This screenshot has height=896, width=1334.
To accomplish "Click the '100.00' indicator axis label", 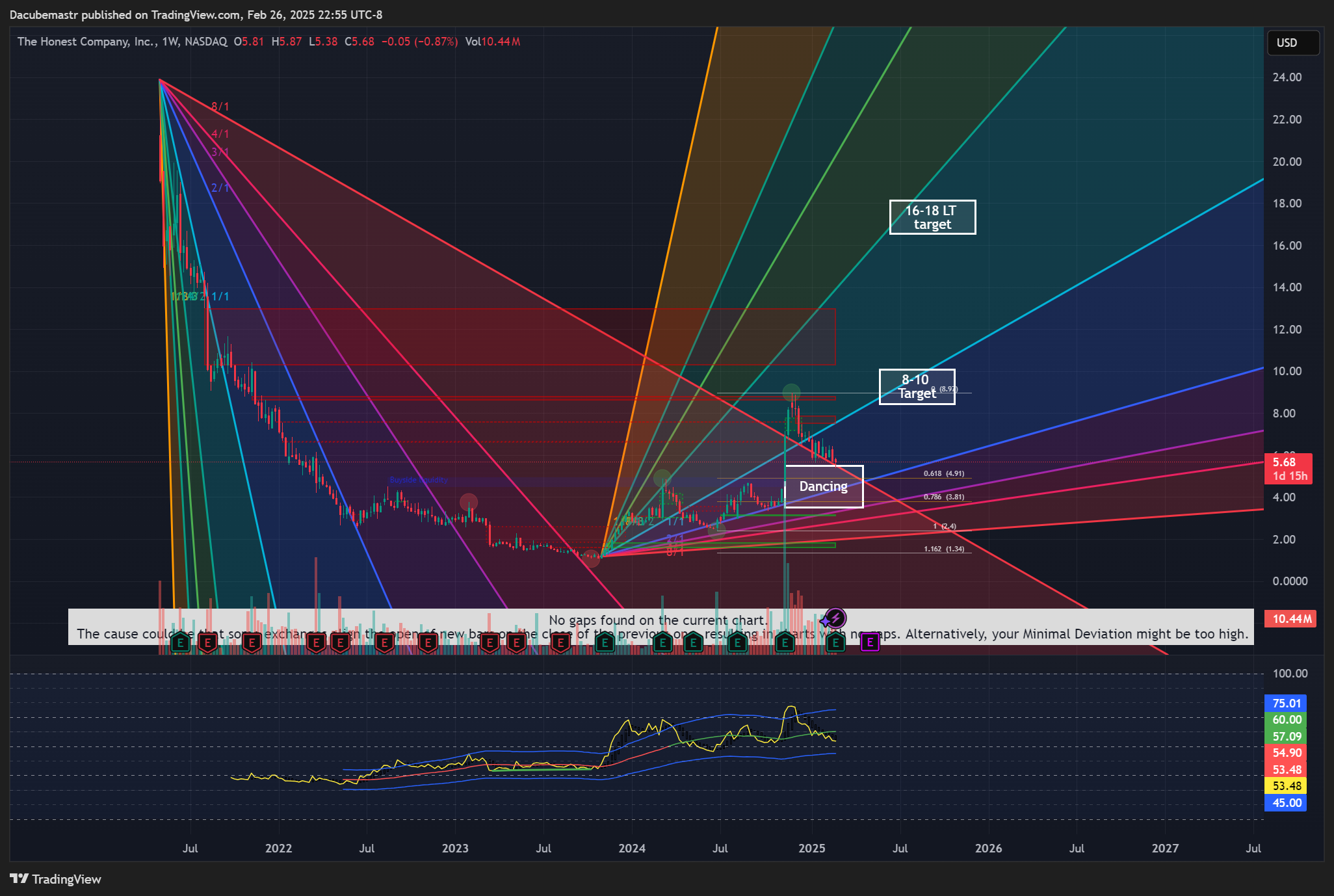I will click(x=1290, y=674).
